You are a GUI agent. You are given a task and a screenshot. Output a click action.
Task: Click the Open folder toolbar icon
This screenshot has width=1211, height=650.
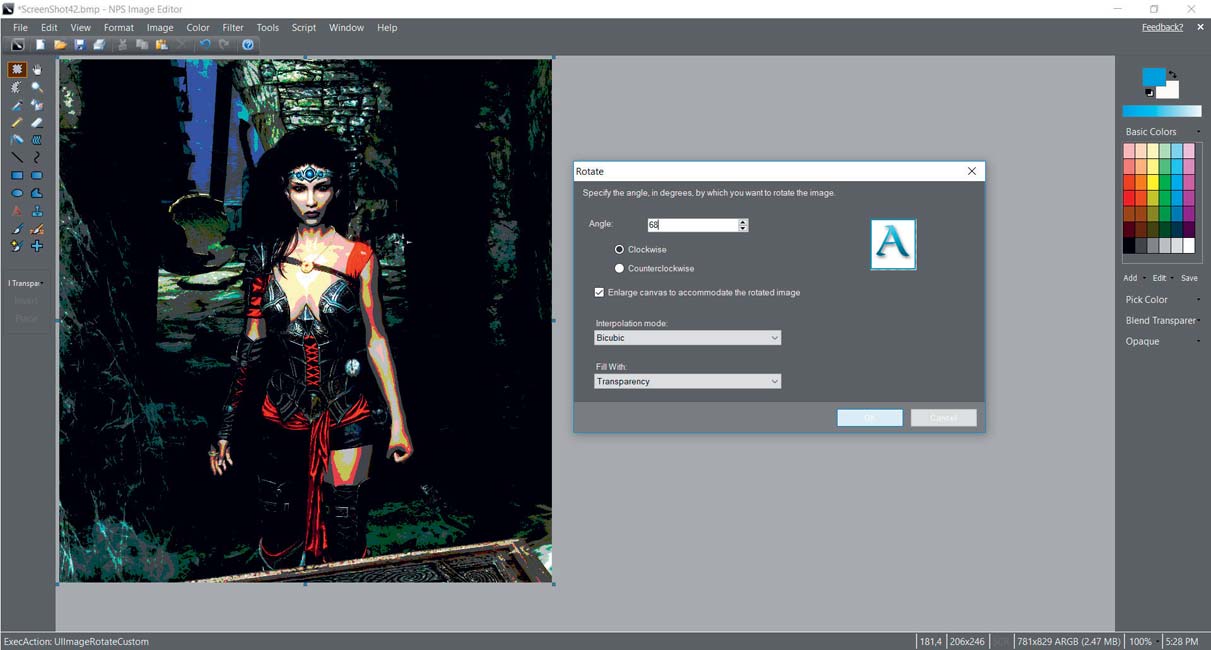tap(60, 45)
